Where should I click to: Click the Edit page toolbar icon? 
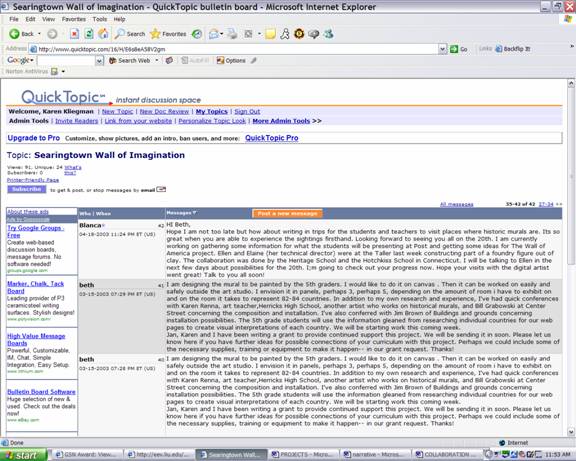tap(248, 34)
